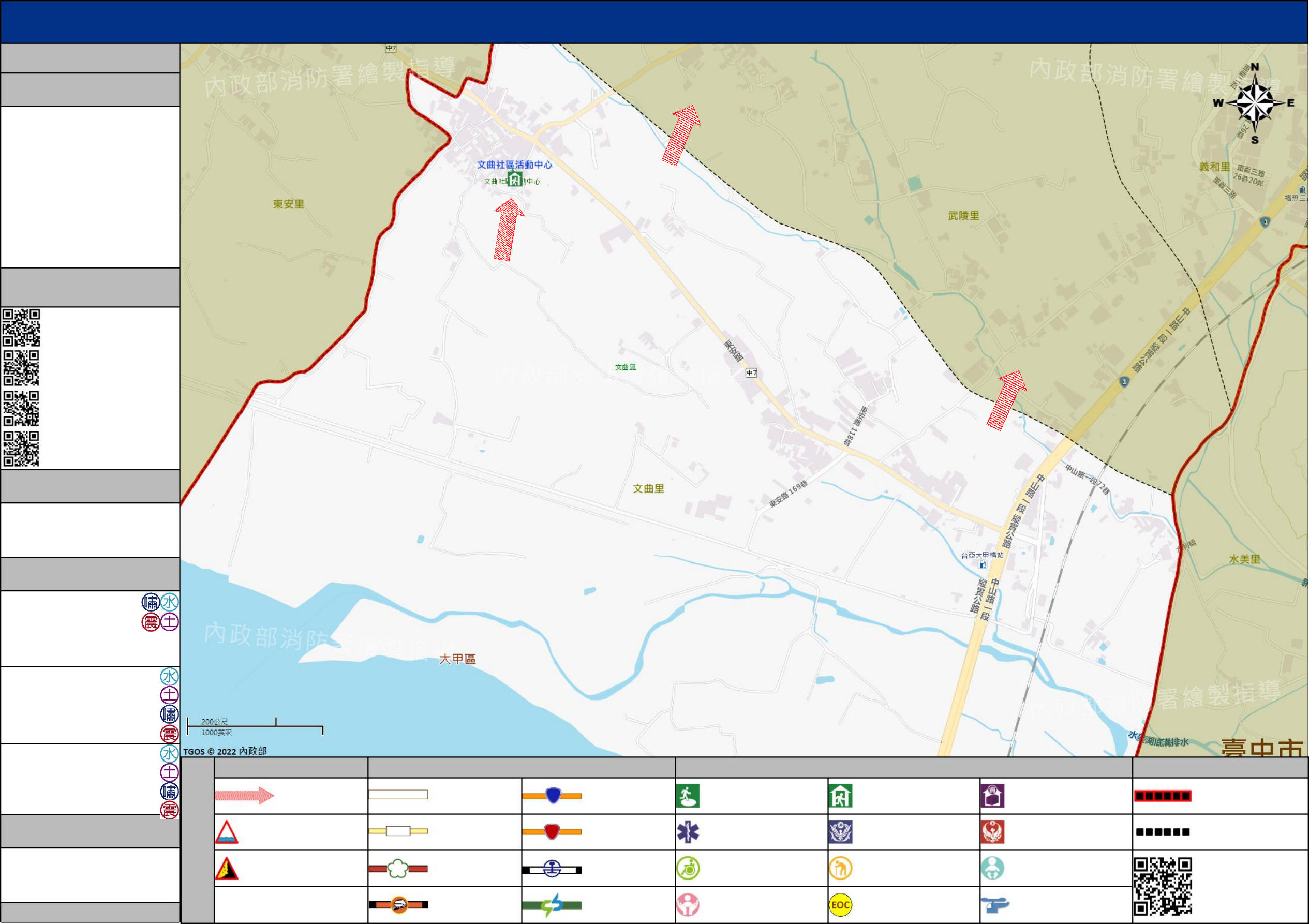Click the 中7 road shield beside 東安路 label
1309x924 pixels.
[751, 373]
